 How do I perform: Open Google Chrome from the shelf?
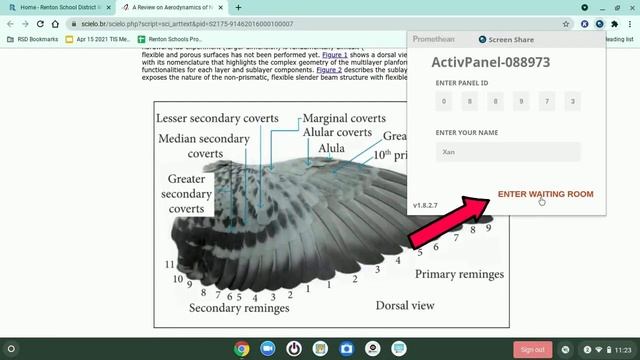point(242,349)
